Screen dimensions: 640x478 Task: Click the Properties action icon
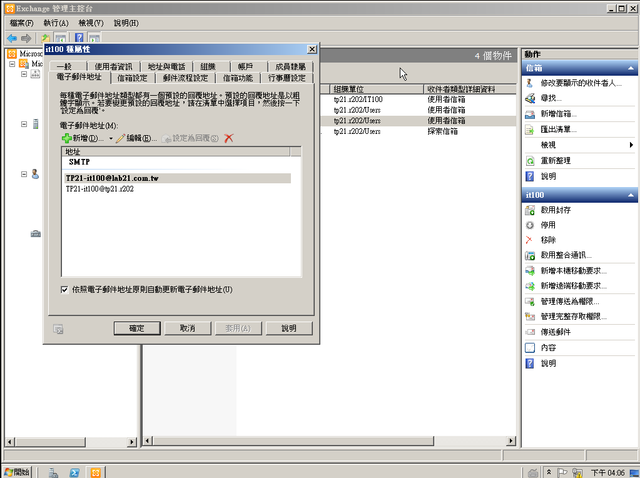coord(530,348)
